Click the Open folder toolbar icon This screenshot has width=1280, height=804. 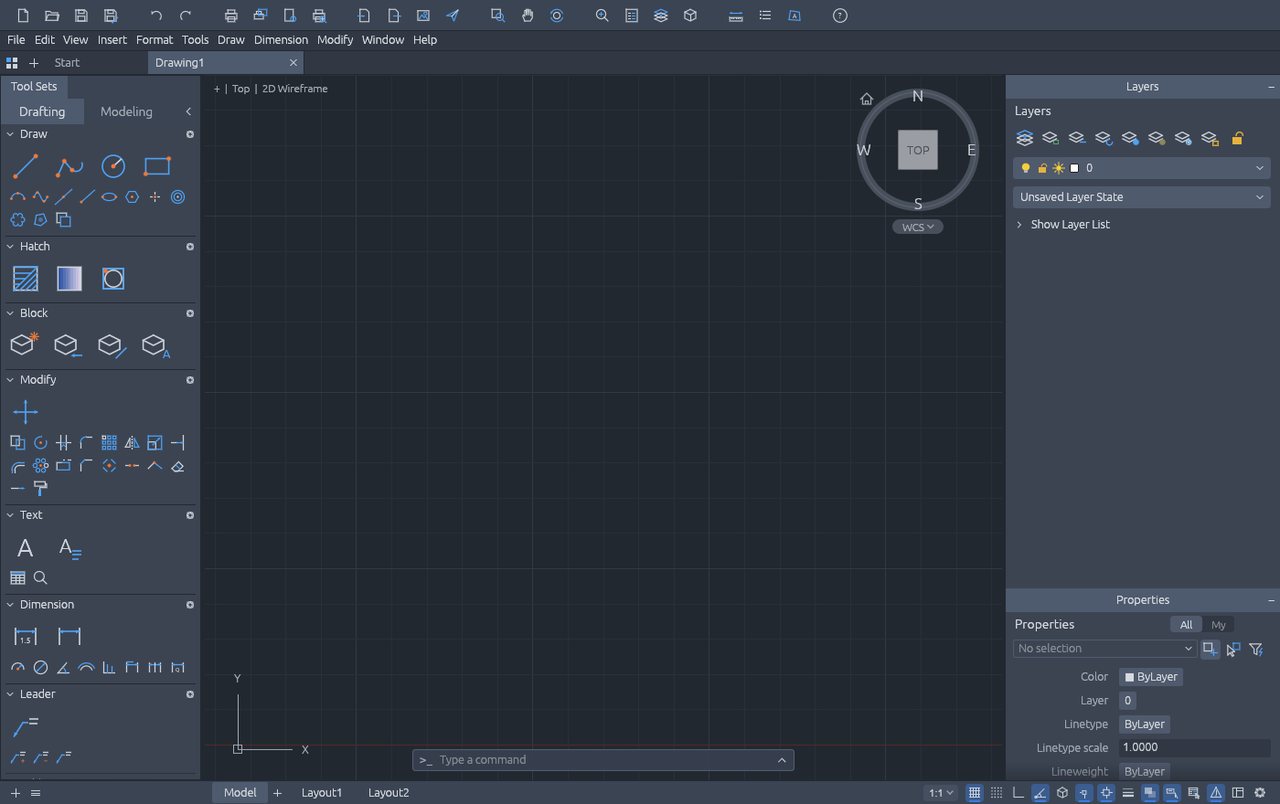52,16
